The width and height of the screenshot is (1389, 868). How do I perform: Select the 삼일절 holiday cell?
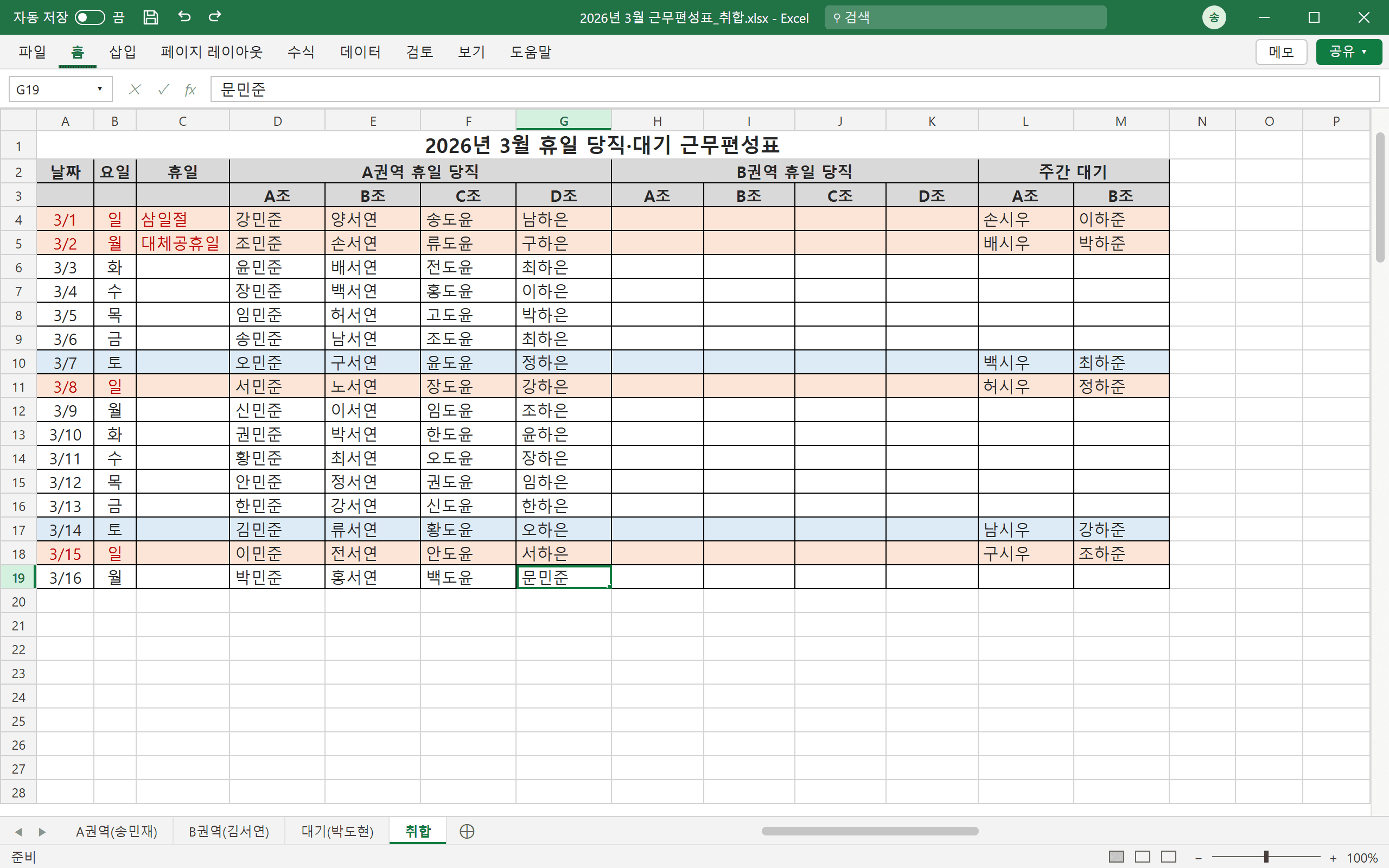(x=182, y=219)
